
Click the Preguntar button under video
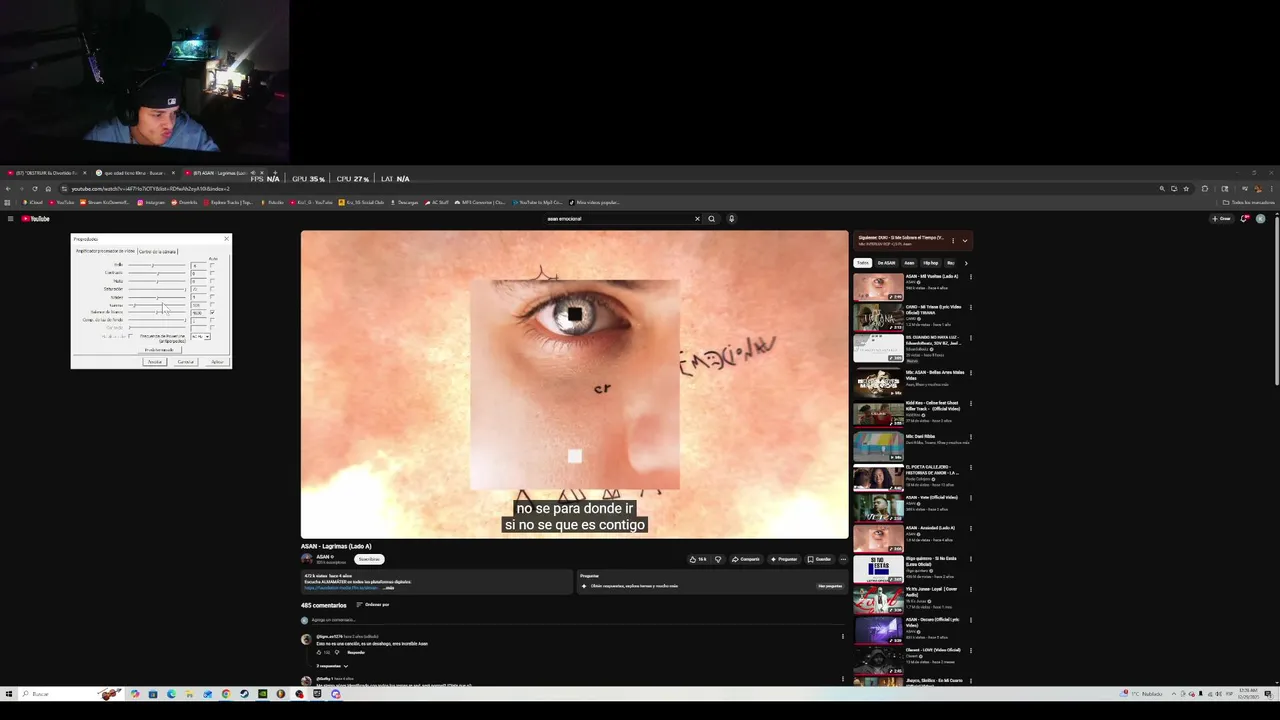point(784,559)
